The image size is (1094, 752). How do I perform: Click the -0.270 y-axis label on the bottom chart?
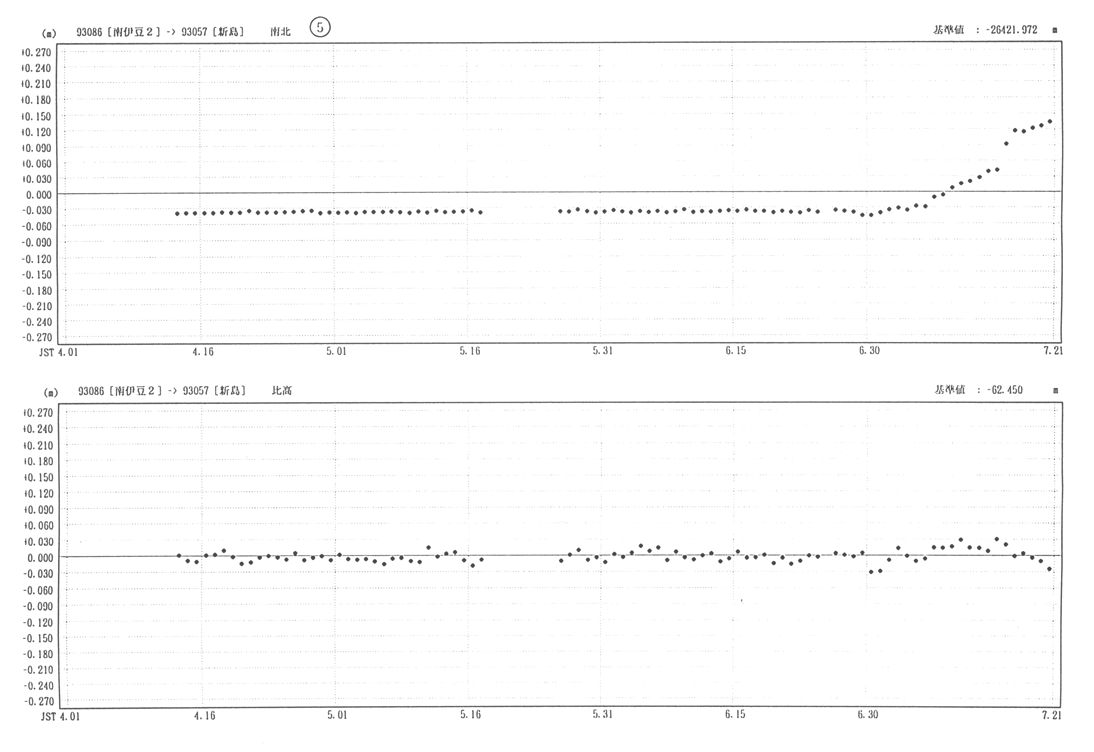click(x=38, y=702)
